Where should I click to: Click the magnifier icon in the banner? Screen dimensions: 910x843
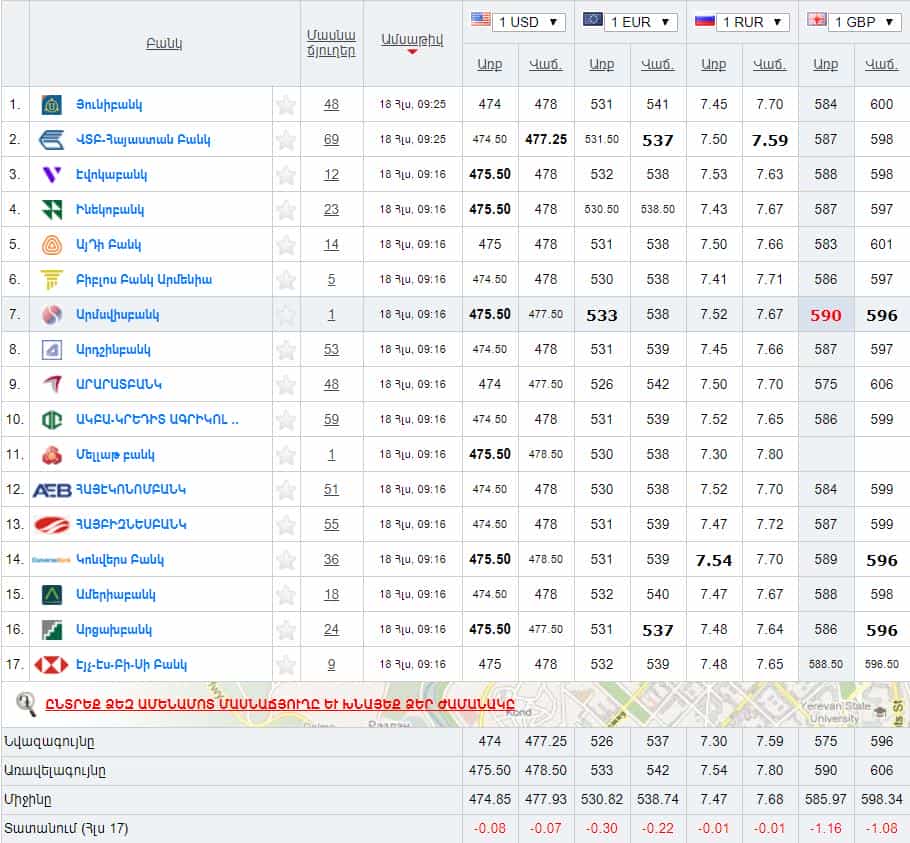coord(26,704)
